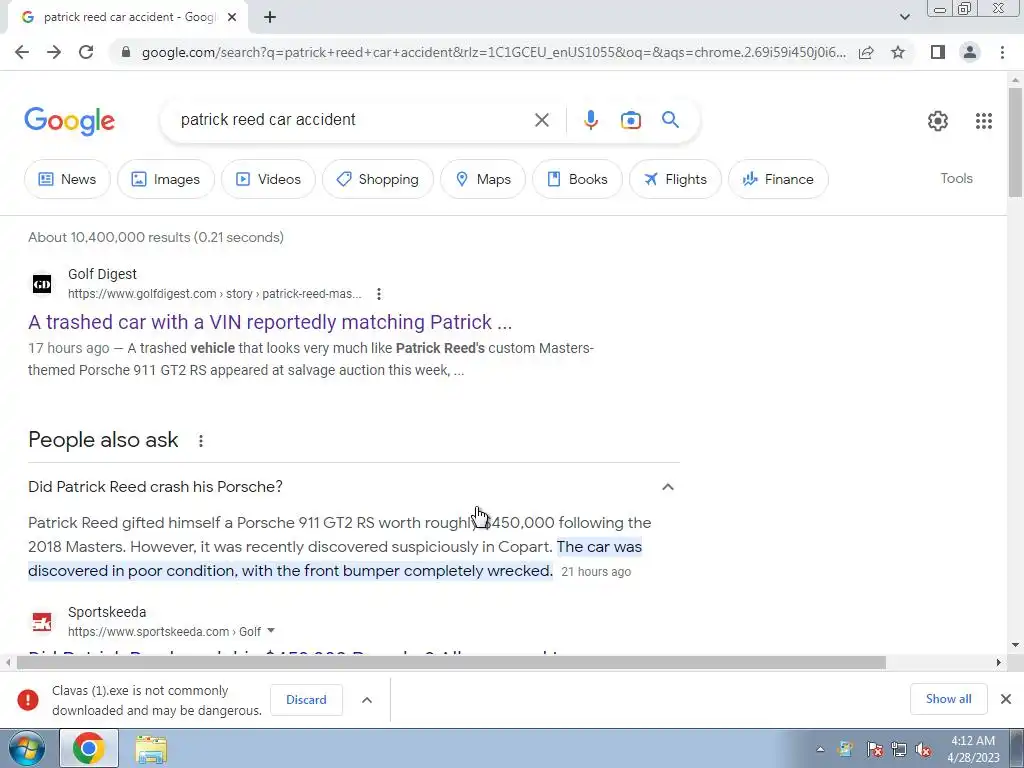Go forward with the browser forward arrow

(54, 52)
